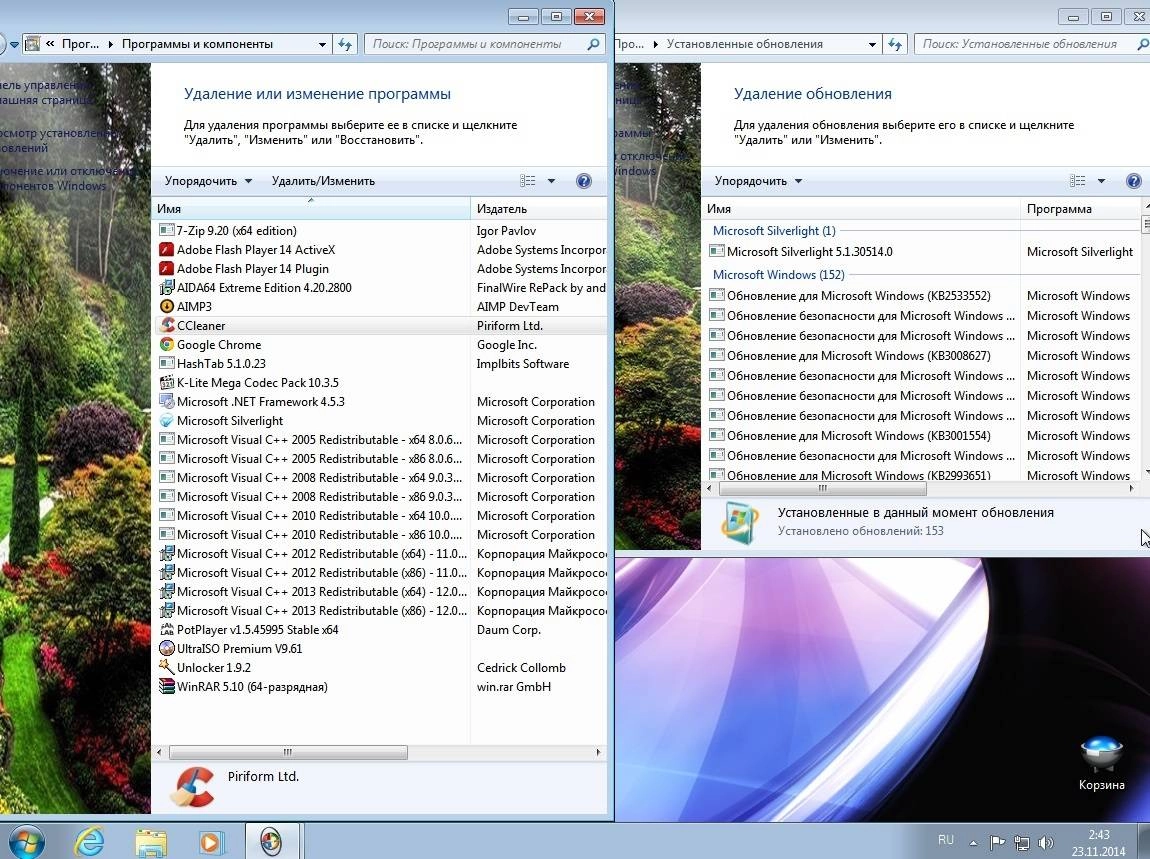Click the AIDA64 Extreme Edition icon

[166, 288]
